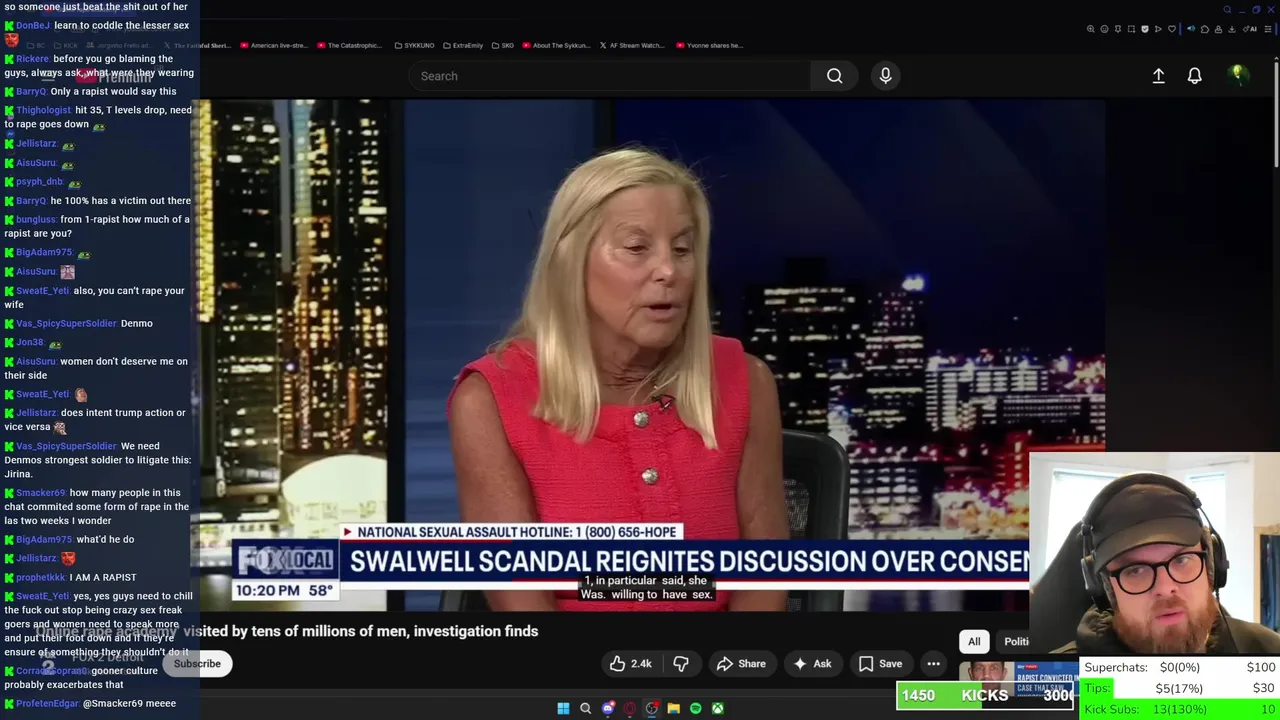Click the Tips $5(17%) goal bar
The width and height of the screenshot is (1280, 720).
(x=1180, y=688)
